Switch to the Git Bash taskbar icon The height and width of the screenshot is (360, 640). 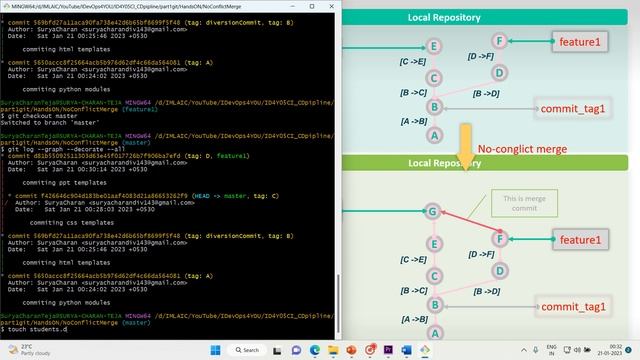pyautogui.click(x=425, y=350)
